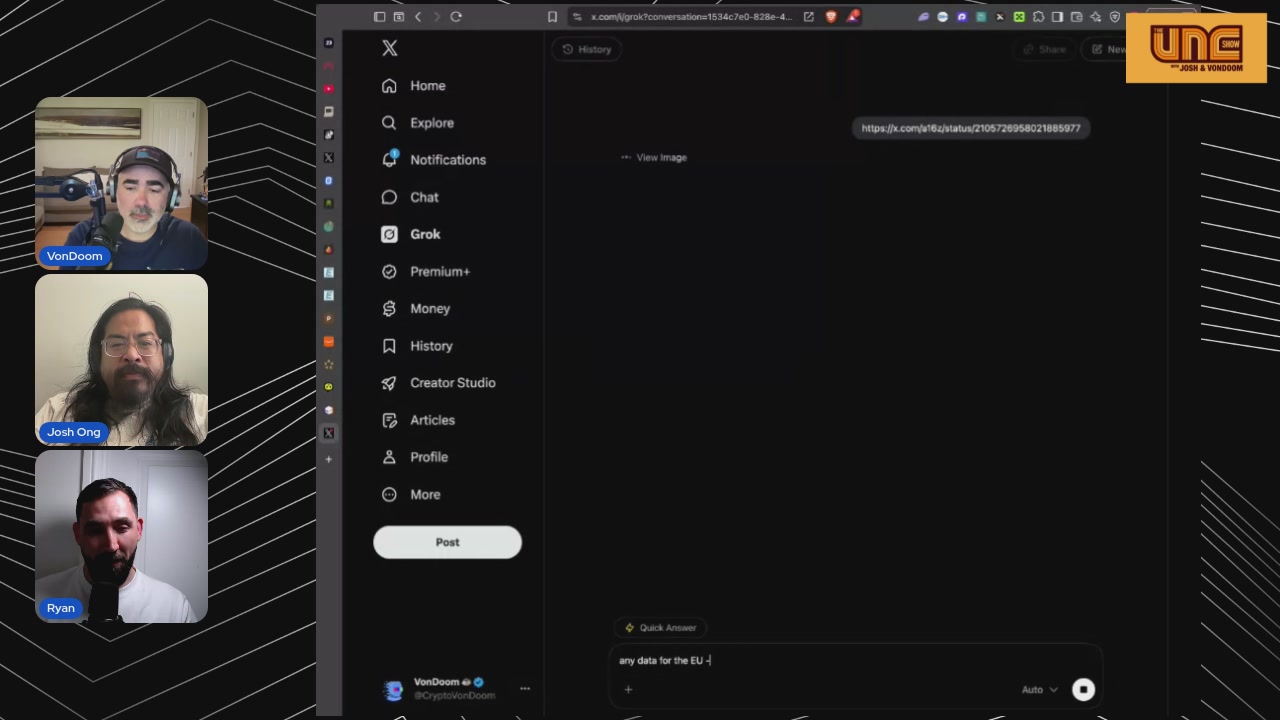
Task: Click the VonDoom account avatar
Action: point(394,689)
